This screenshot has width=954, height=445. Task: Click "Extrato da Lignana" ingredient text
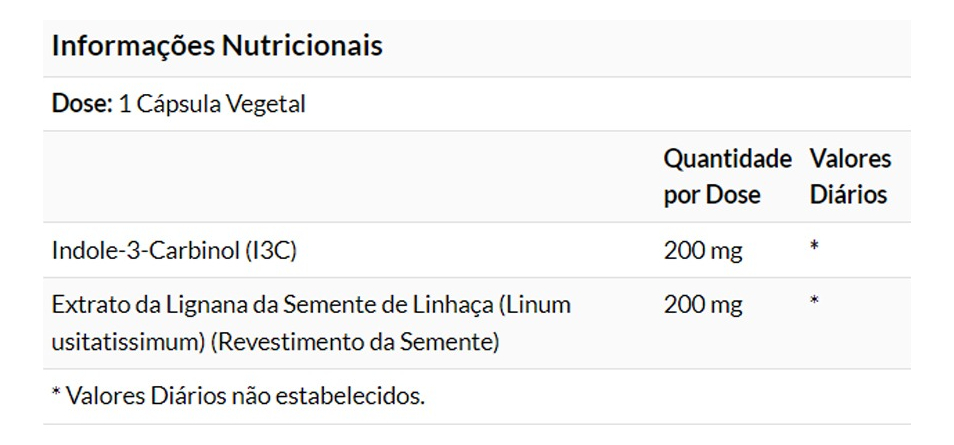click(x=142, y=305)
